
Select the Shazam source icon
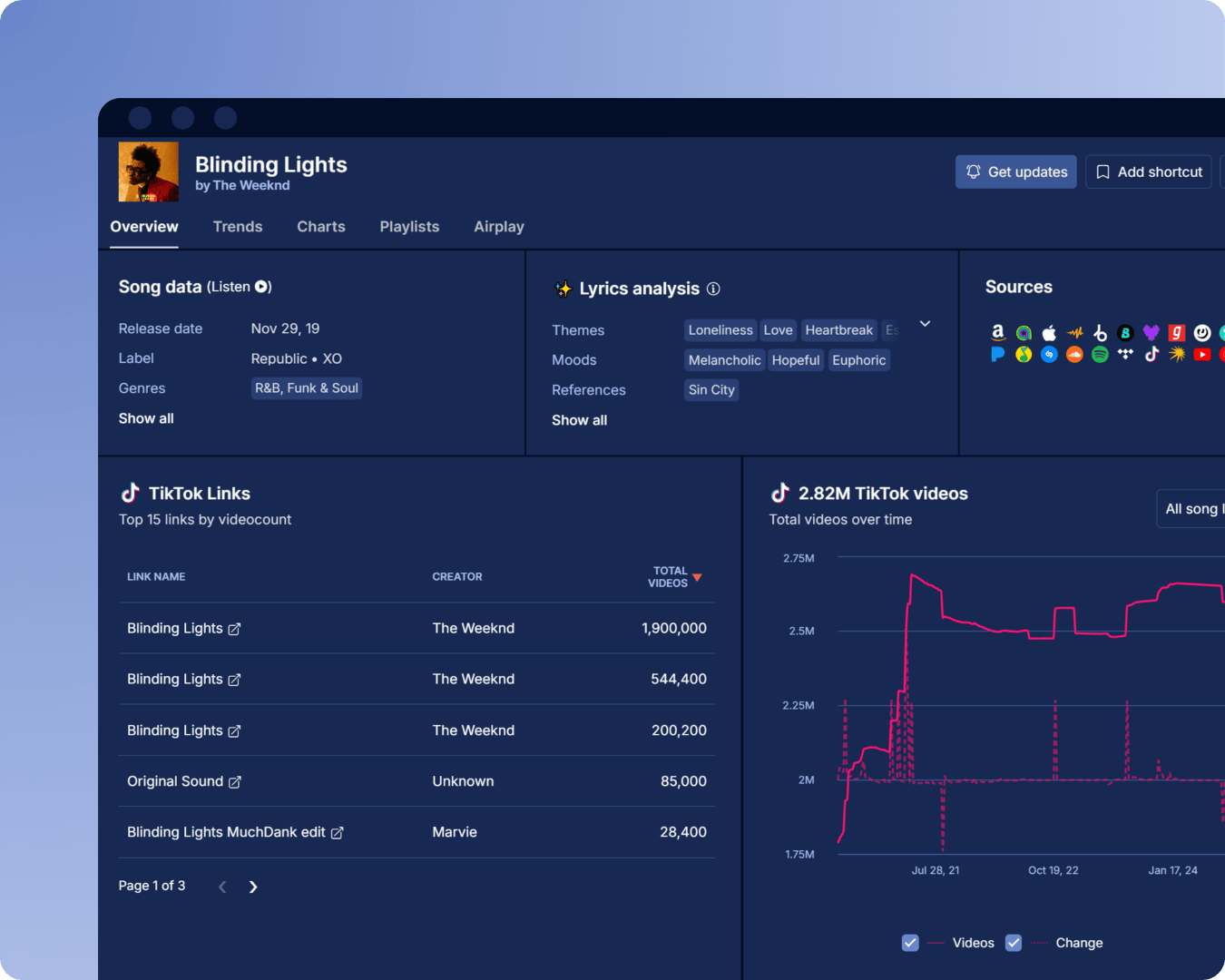point(1049,355)
